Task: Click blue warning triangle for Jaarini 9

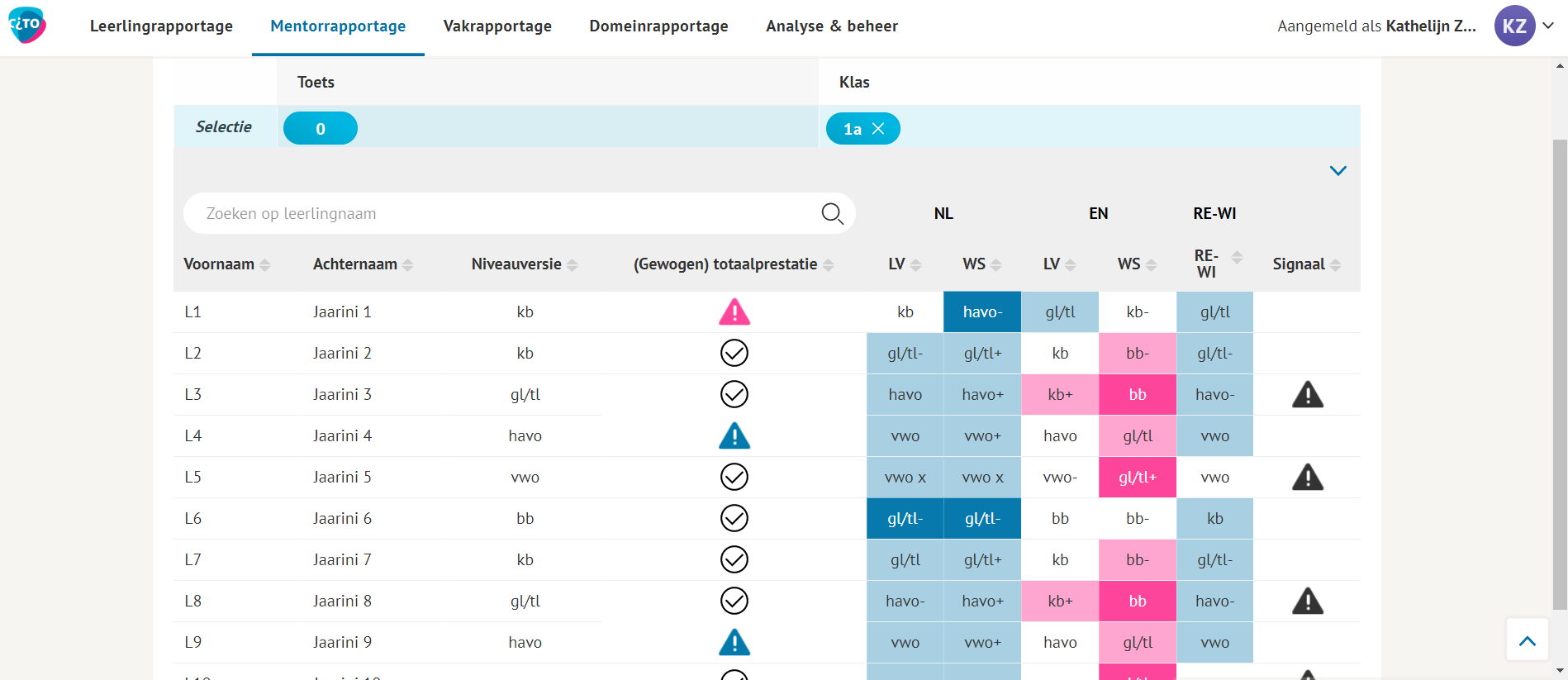Action: coord(734,642)
